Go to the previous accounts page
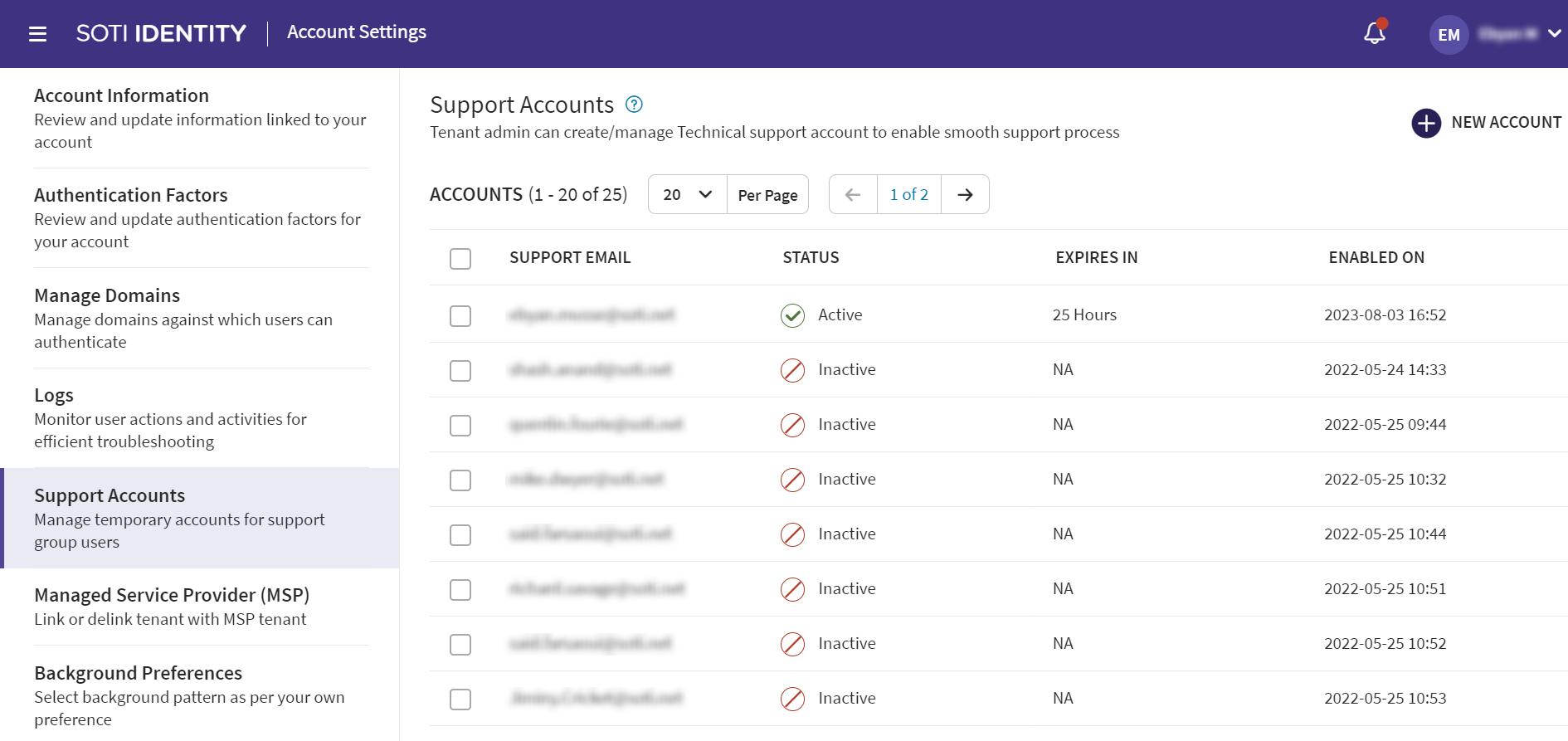Viewport: 1568px width, 741px height. click(x=853, y=194)
